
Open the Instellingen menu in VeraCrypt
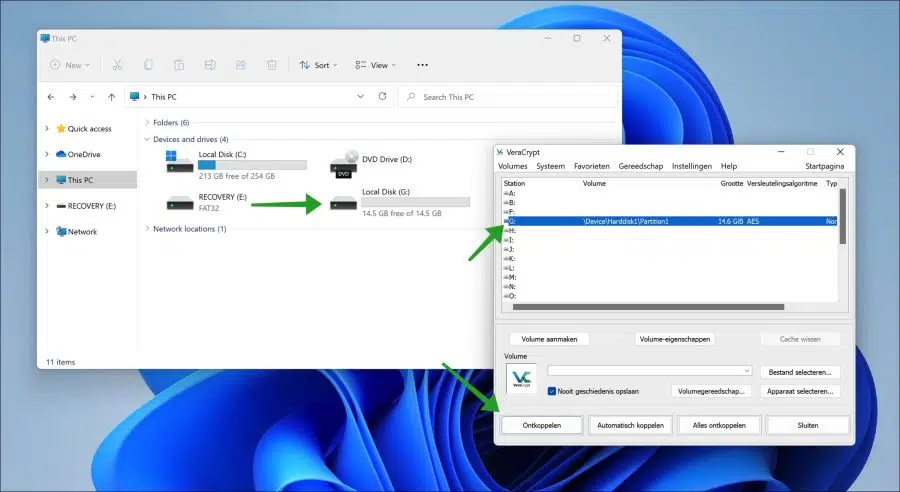tap(692, 166)
